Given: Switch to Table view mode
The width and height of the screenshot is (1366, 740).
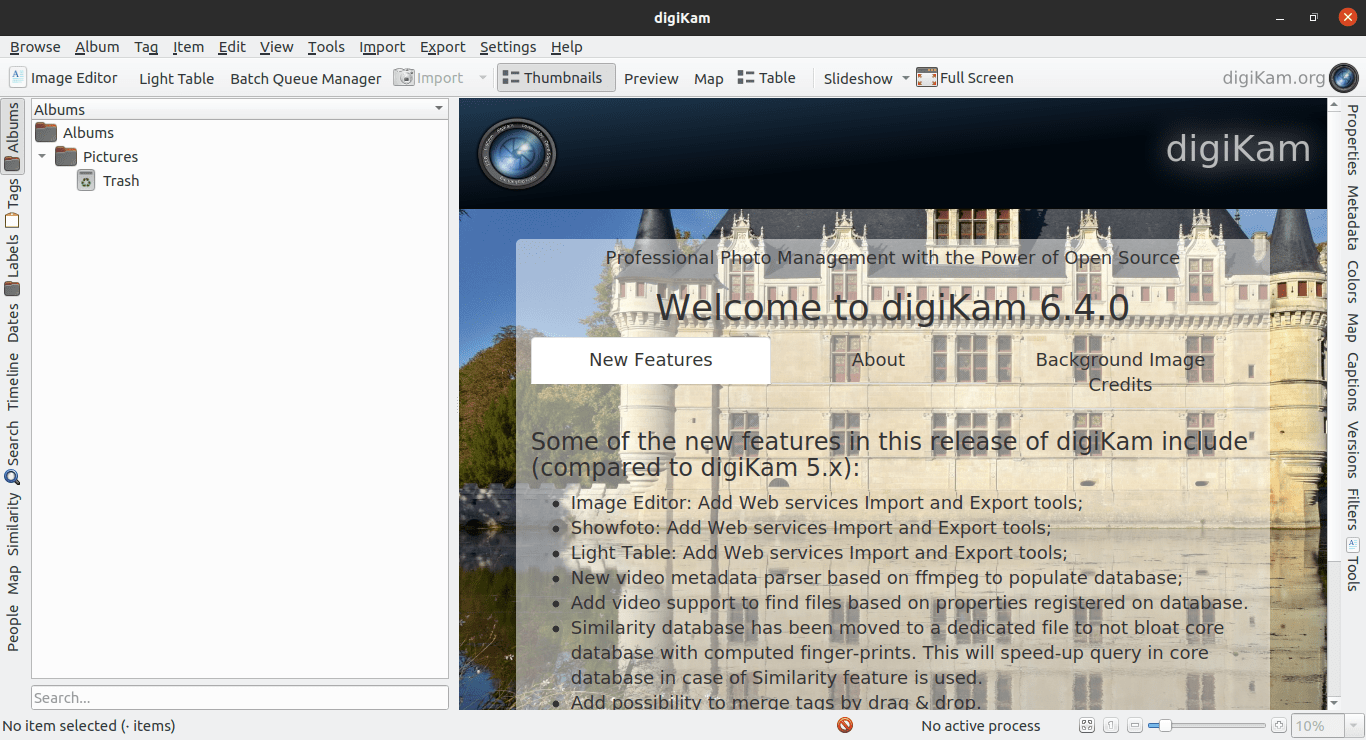Looking at the screenshot, I should coord(767,78).
